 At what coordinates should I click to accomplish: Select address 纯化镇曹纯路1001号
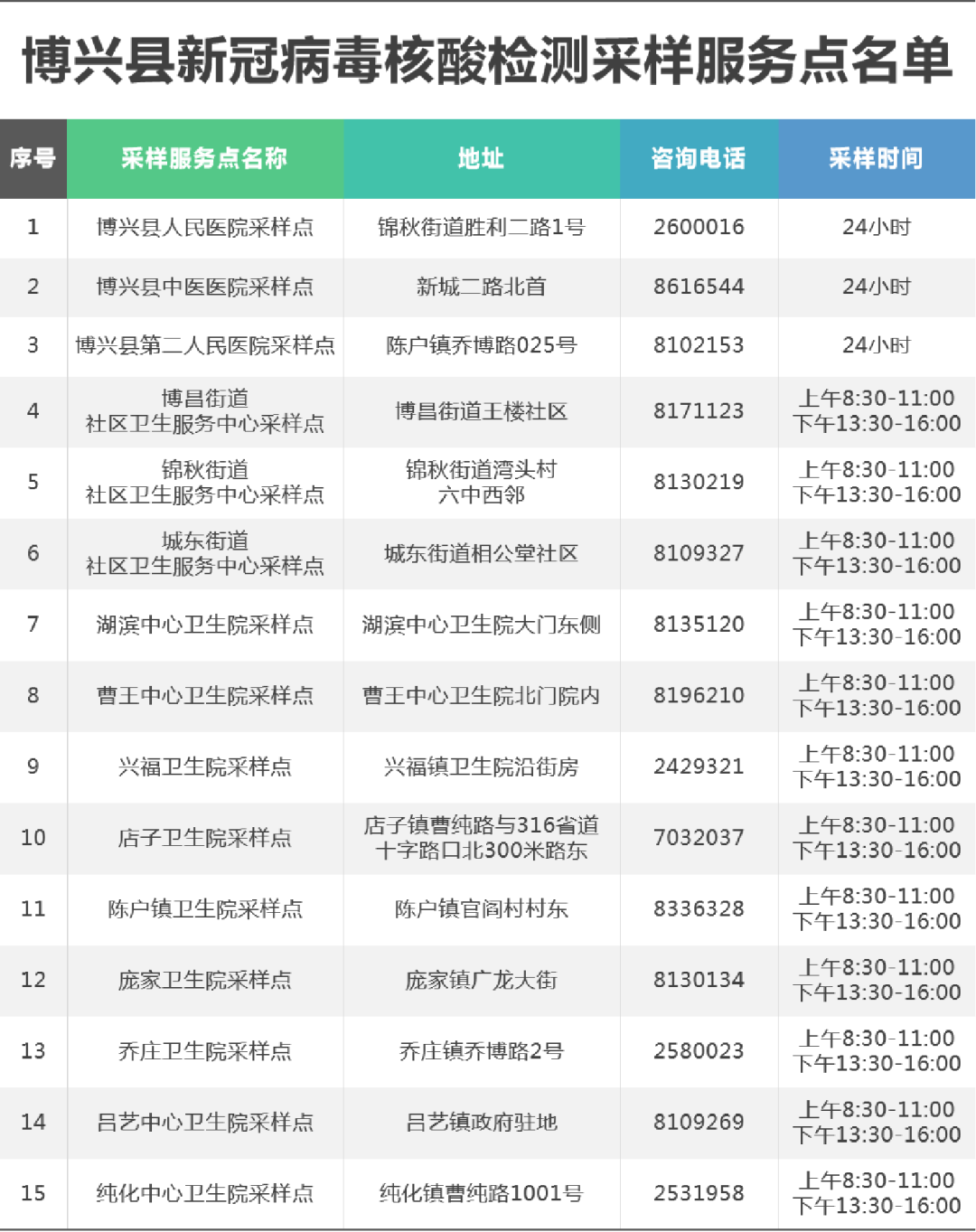click(481, 1194)
